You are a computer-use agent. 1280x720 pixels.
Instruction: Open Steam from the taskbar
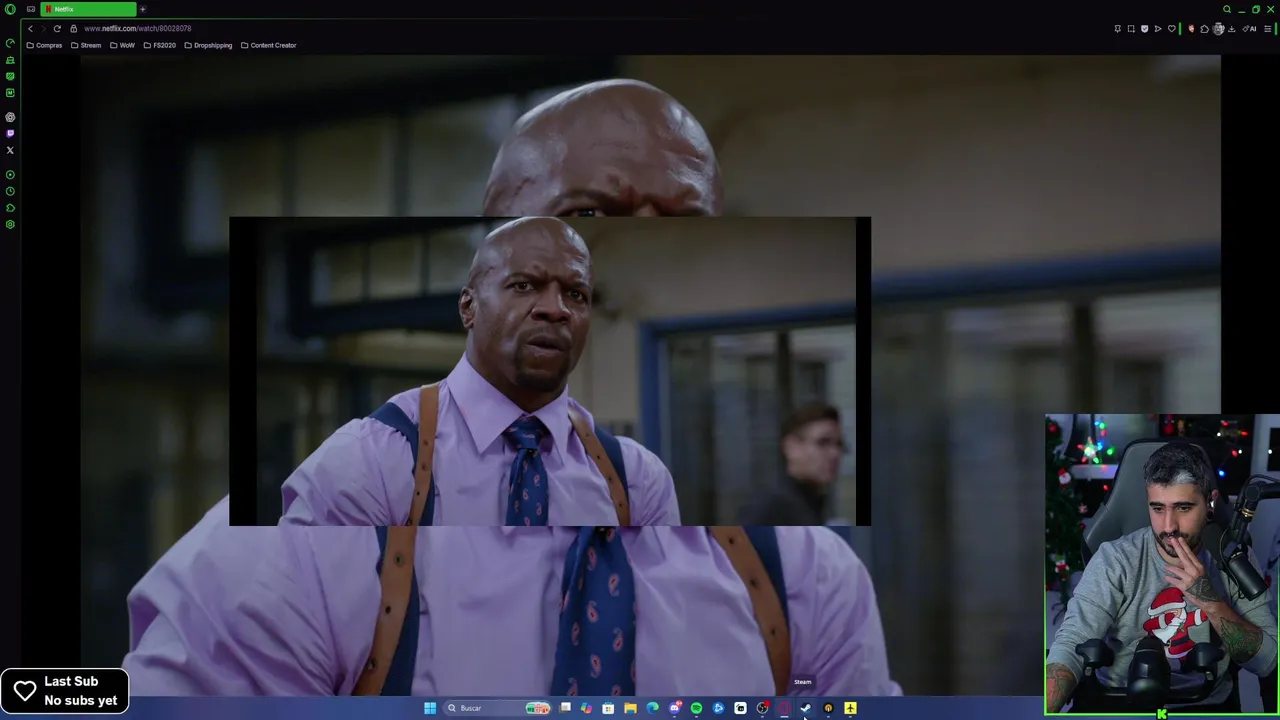(806, 708)
